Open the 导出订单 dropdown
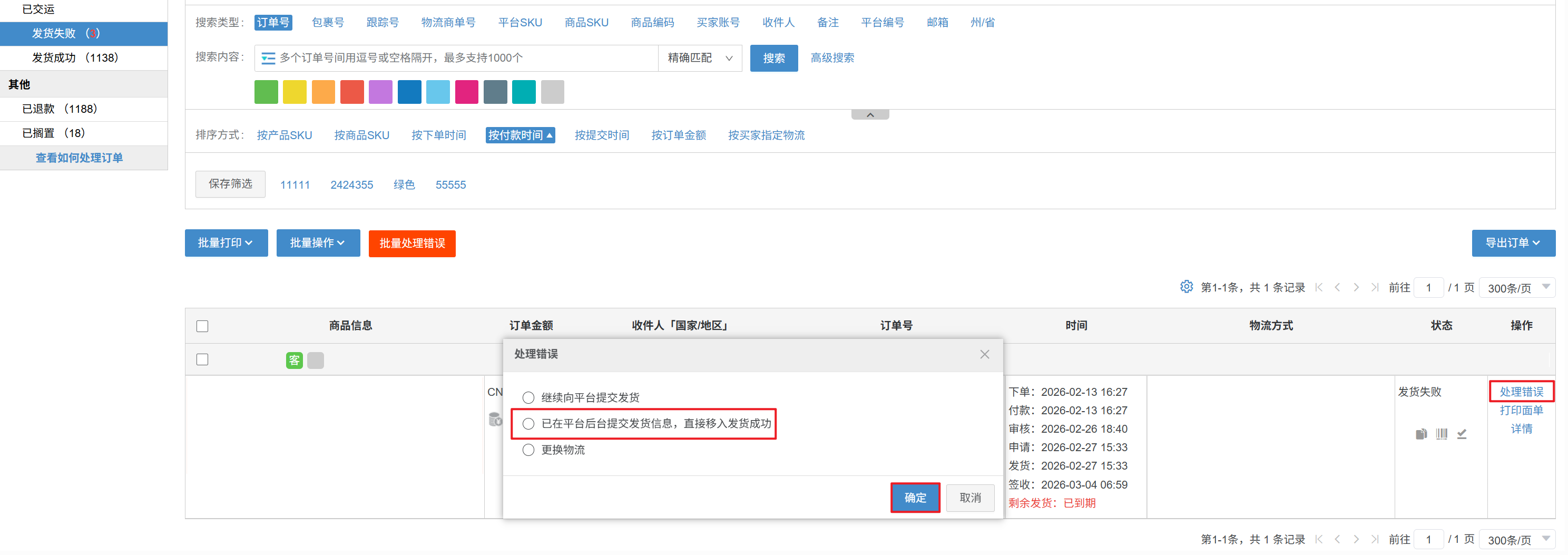Viewport: 1568px width, 555px height. [1513, 243]
